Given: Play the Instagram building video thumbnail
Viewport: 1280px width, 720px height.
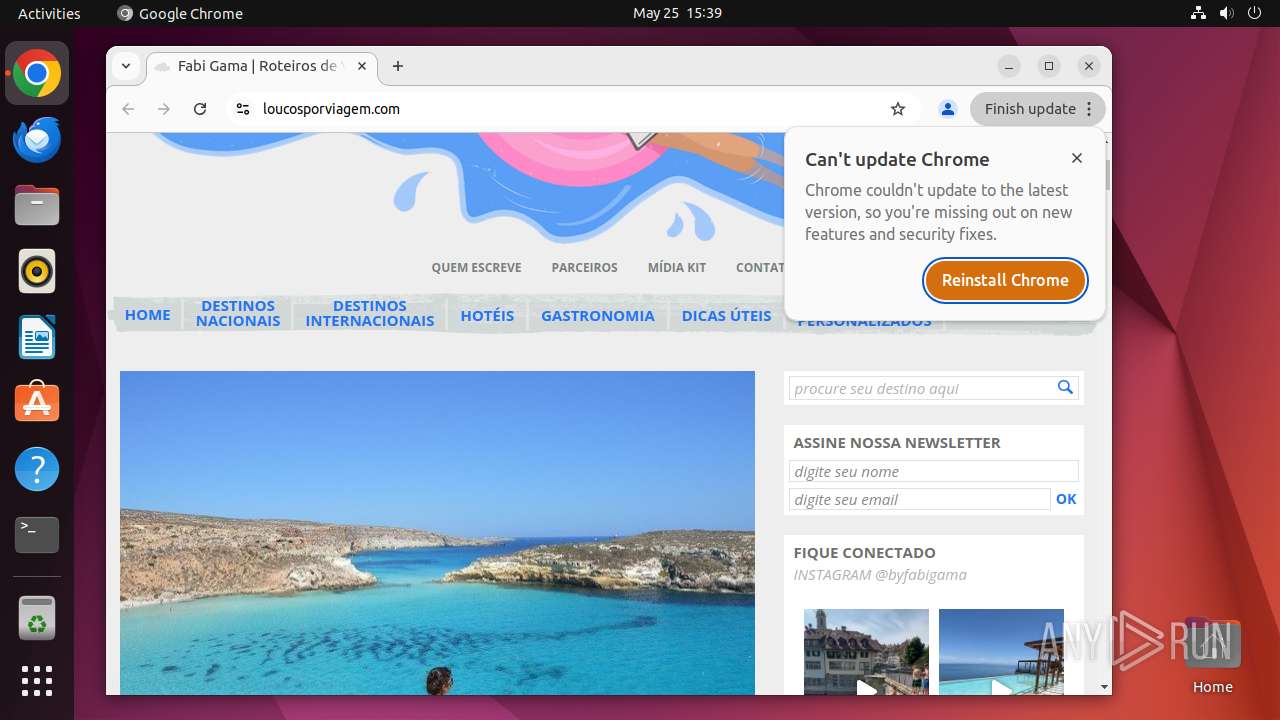Looking at the screenshot, I should pyautogui.click(x=866, y=652).
